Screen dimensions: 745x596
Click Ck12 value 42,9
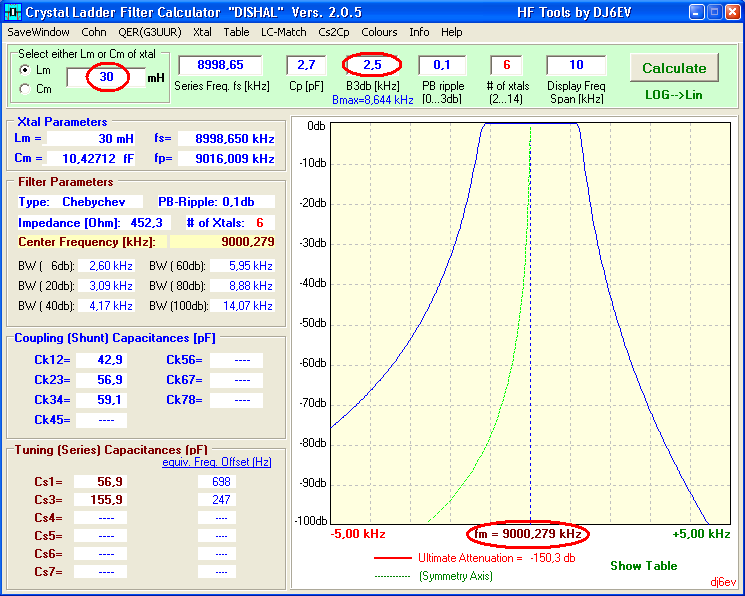[x=102, y=360]
